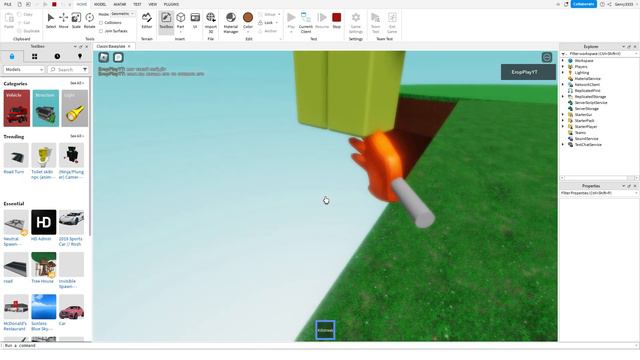Click the round more-options icon at viewport corner
Screen dimensions: 640x360
click(x=547, y=58)
